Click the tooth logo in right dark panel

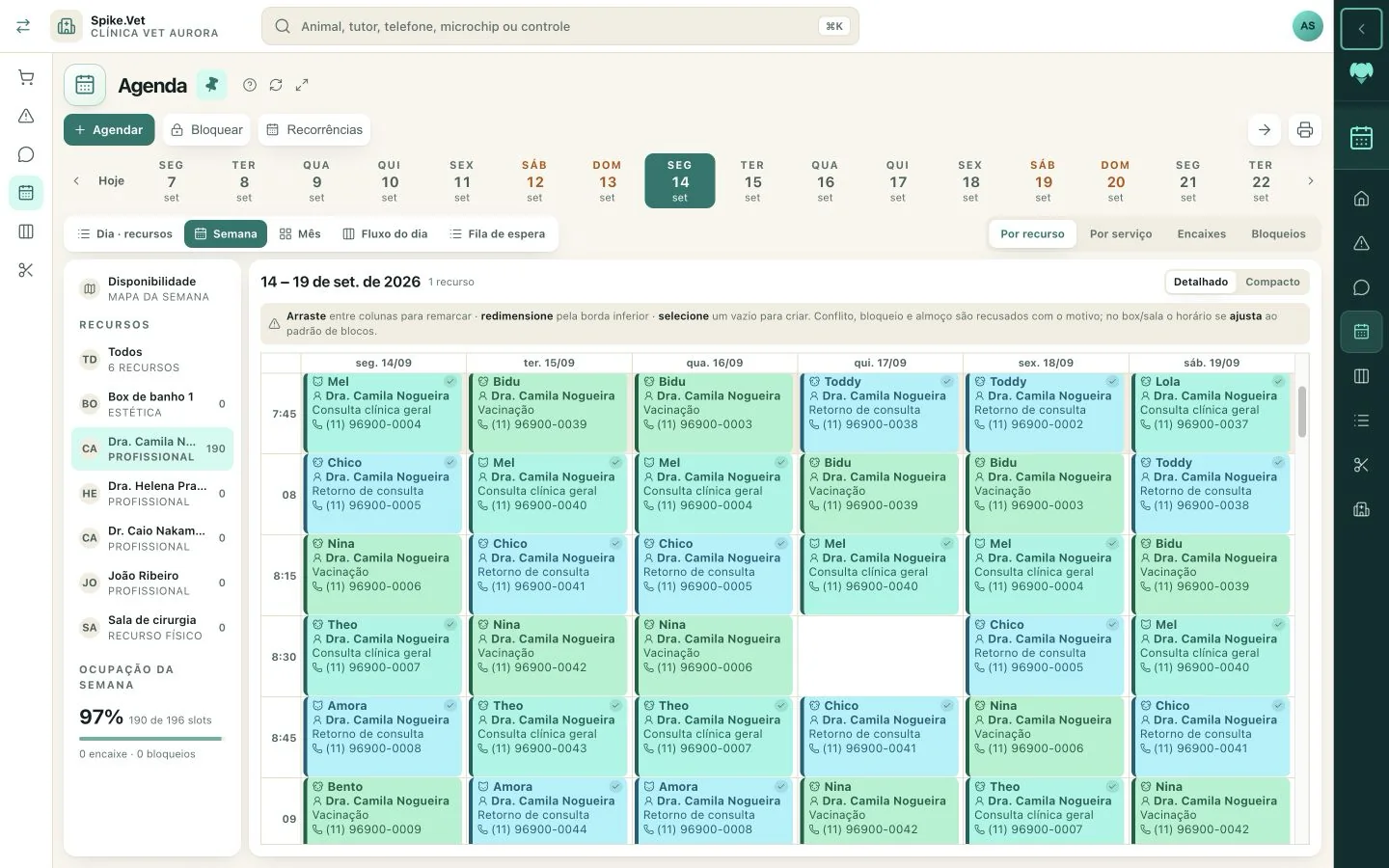(x=1361, y=73)
